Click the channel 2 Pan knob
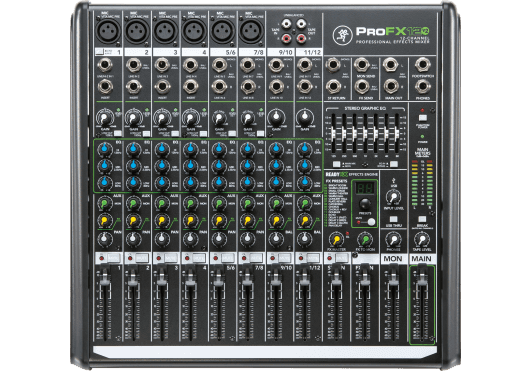The width and height of the screenshot is (530, 371). tap(133, 239)
